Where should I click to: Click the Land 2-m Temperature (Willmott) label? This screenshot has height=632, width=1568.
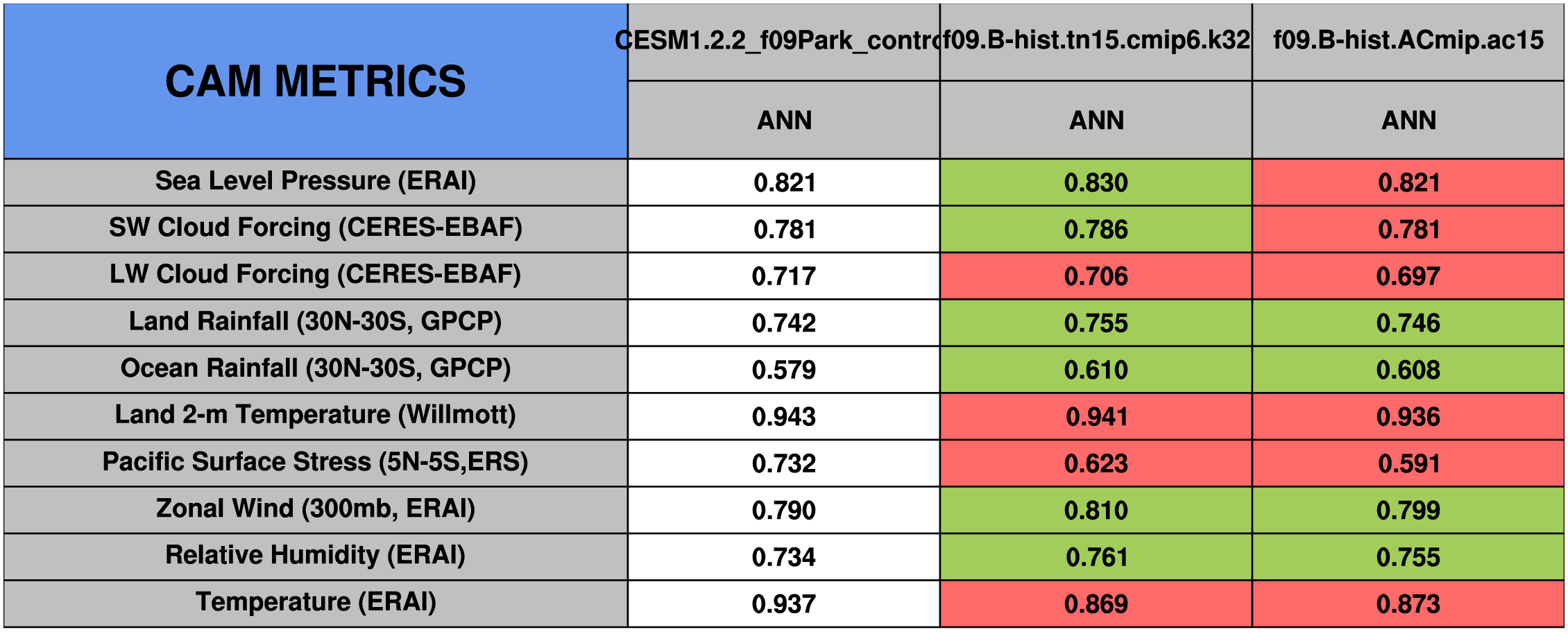coord(316,416)
